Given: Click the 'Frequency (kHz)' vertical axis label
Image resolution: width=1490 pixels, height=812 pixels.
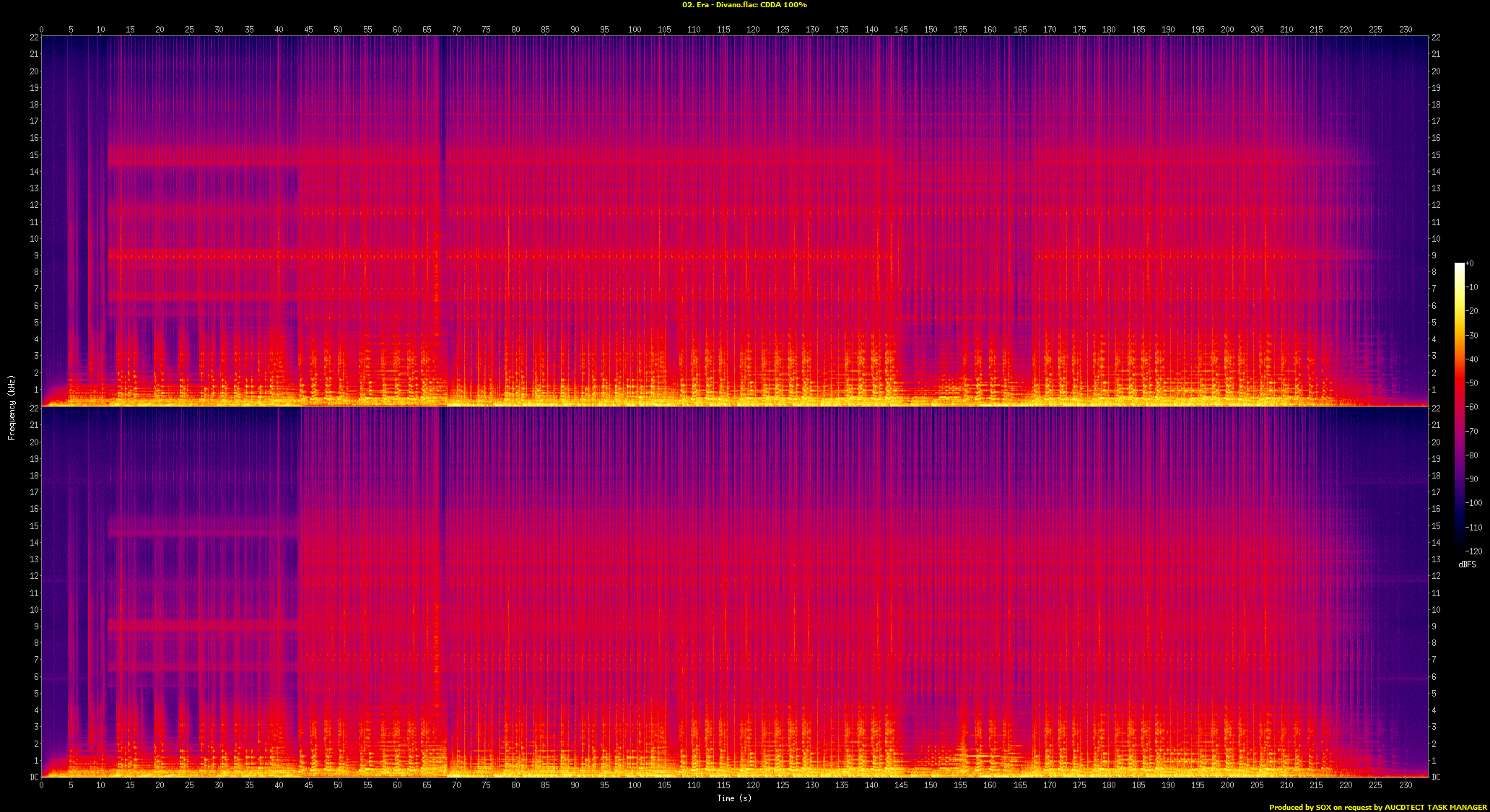Looking at the screenshot, I should 12,407.
